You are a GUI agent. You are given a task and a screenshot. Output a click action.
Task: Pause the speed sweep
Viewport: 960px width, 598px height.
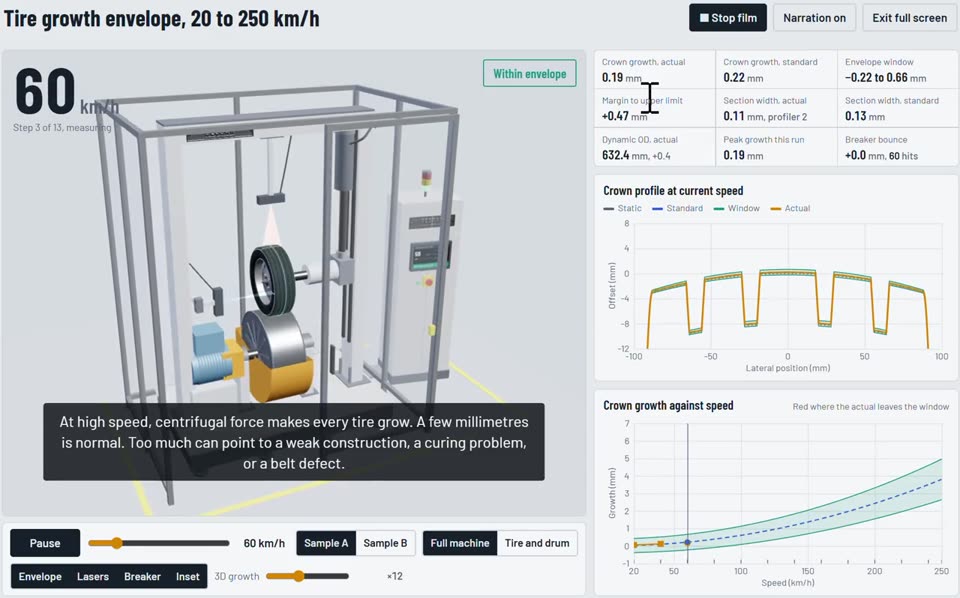45,543
